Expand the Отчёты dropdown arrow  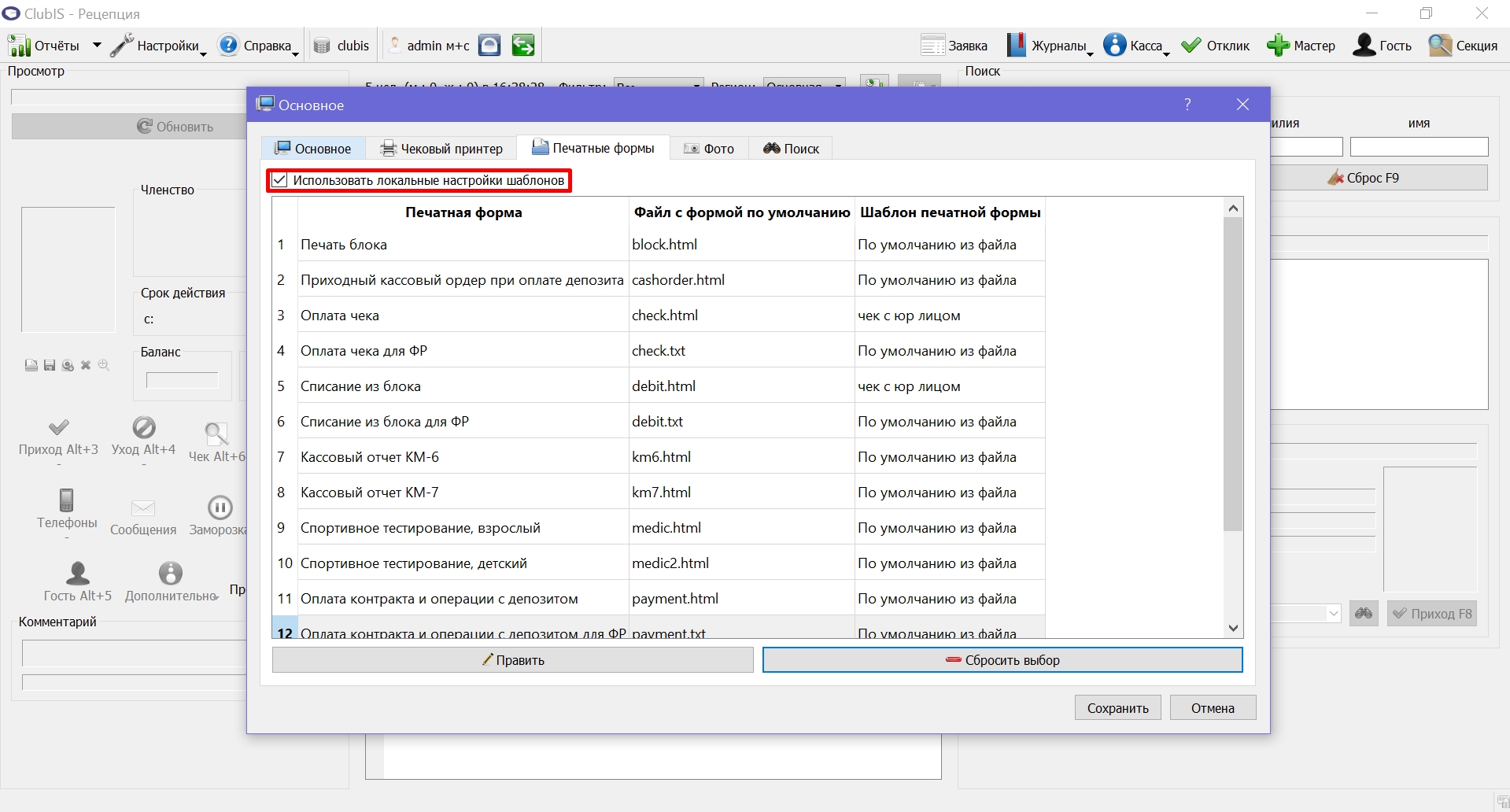click(97, 46)
